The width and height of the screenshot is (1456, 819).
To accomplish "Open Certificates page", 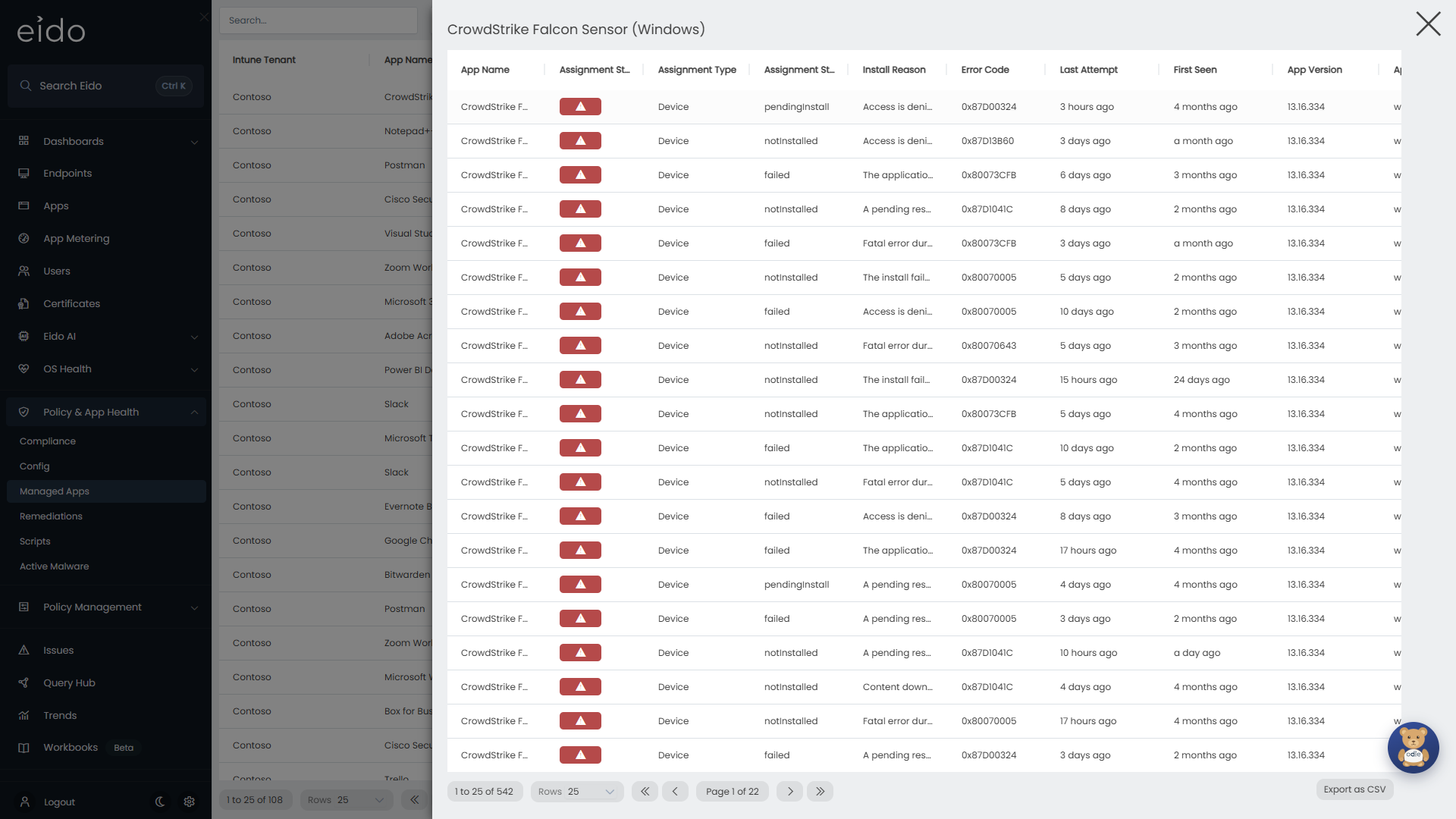I will [71, 304].
